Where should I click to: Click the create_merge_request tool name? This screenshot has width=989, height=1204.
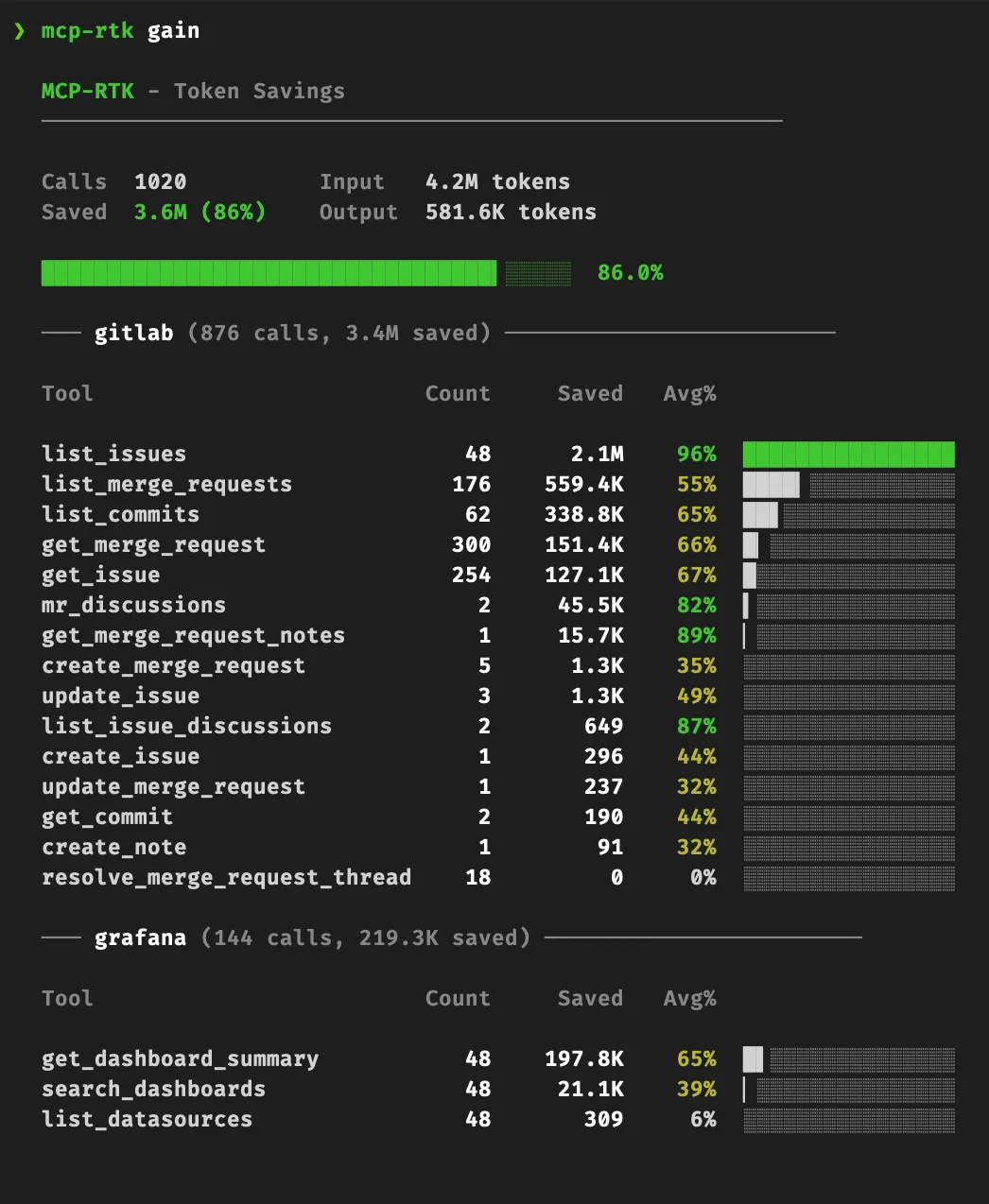(x=173, y=665)
